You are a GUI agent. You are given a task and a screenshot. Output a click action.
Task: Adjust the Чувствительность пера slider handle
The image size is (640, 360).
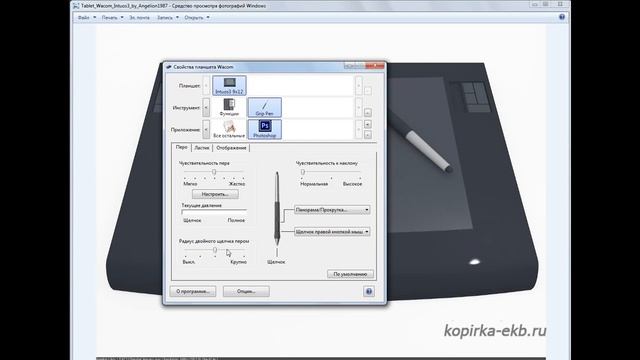click(x=214, y=172)
